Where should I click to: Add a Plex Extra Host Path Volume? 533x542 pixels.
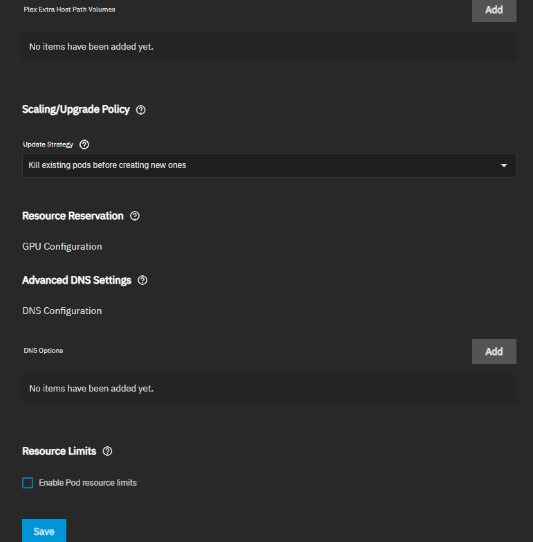point(494,10)
